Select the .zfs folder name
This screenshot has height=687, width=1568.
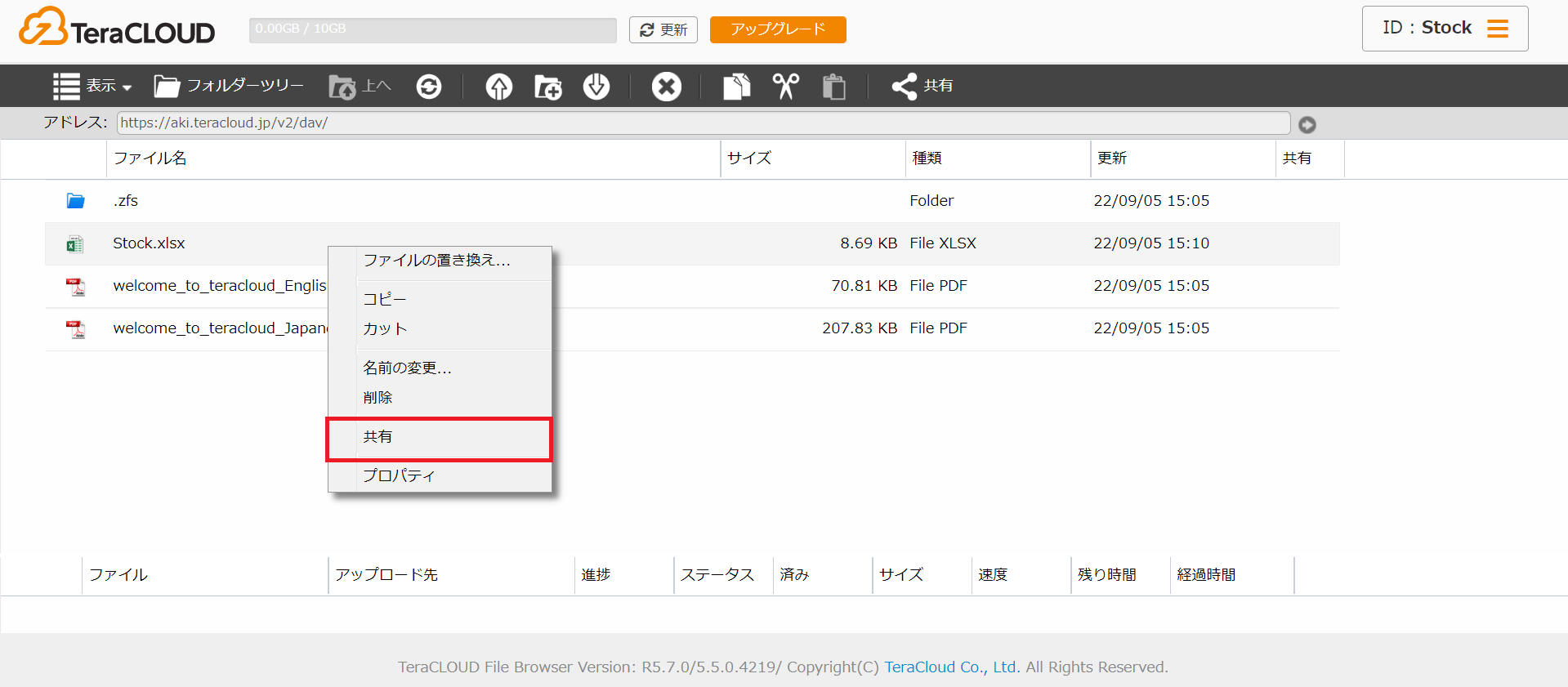pyautogui.click(x=126, y=201)
